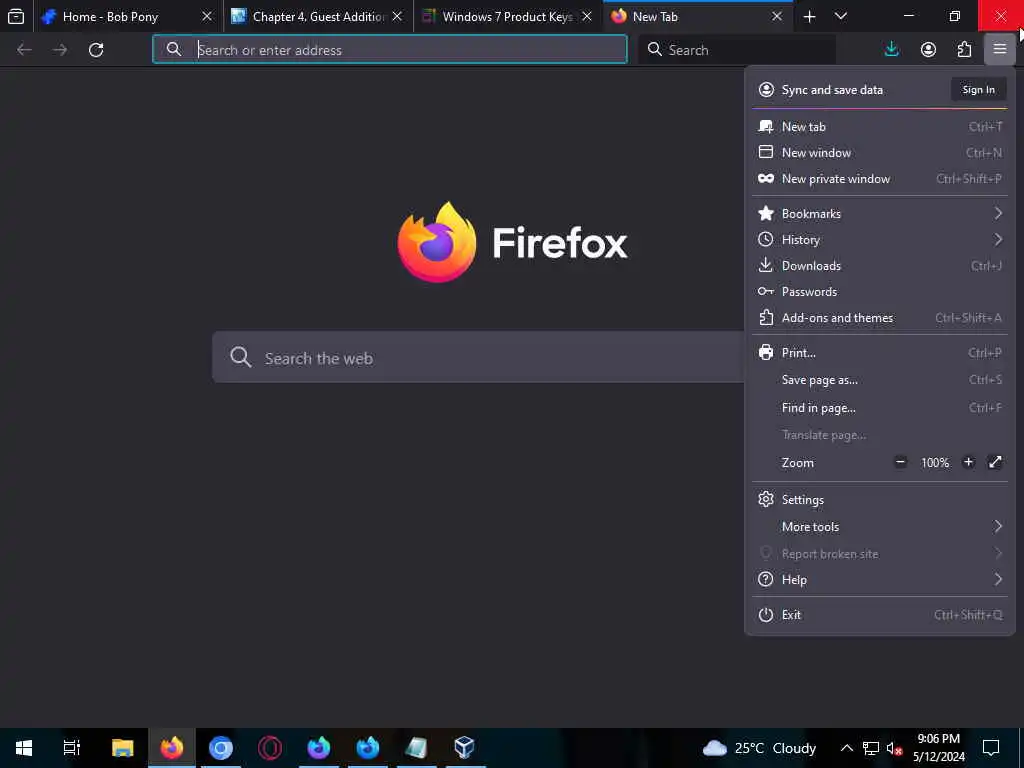This screenshot has height=768, width=1024.
Task: Click the Firefox taskbar icon
Action: click(x=172, y=748)
